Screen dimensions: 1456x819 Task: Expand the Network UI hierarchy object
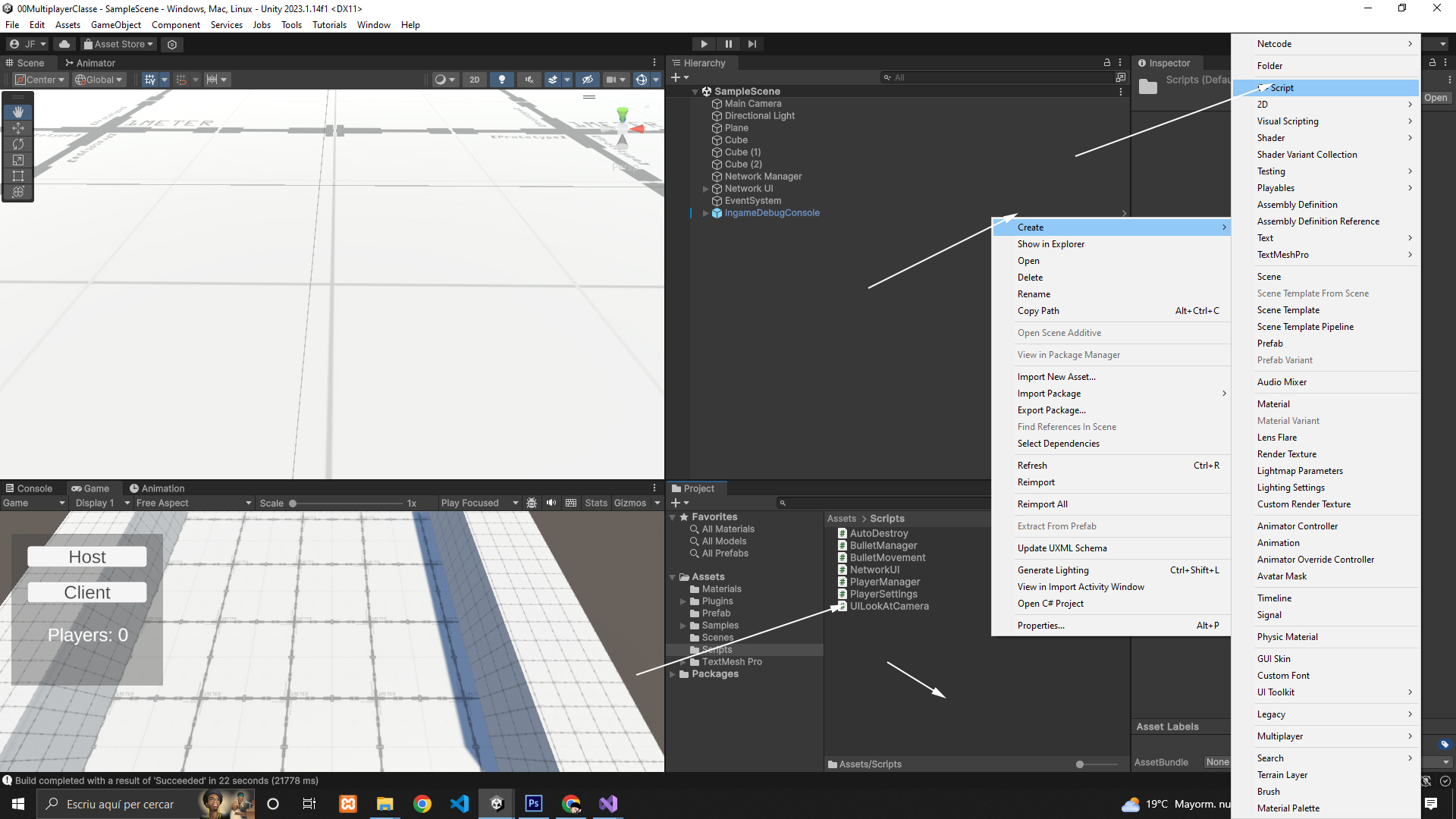pos(705,189)
